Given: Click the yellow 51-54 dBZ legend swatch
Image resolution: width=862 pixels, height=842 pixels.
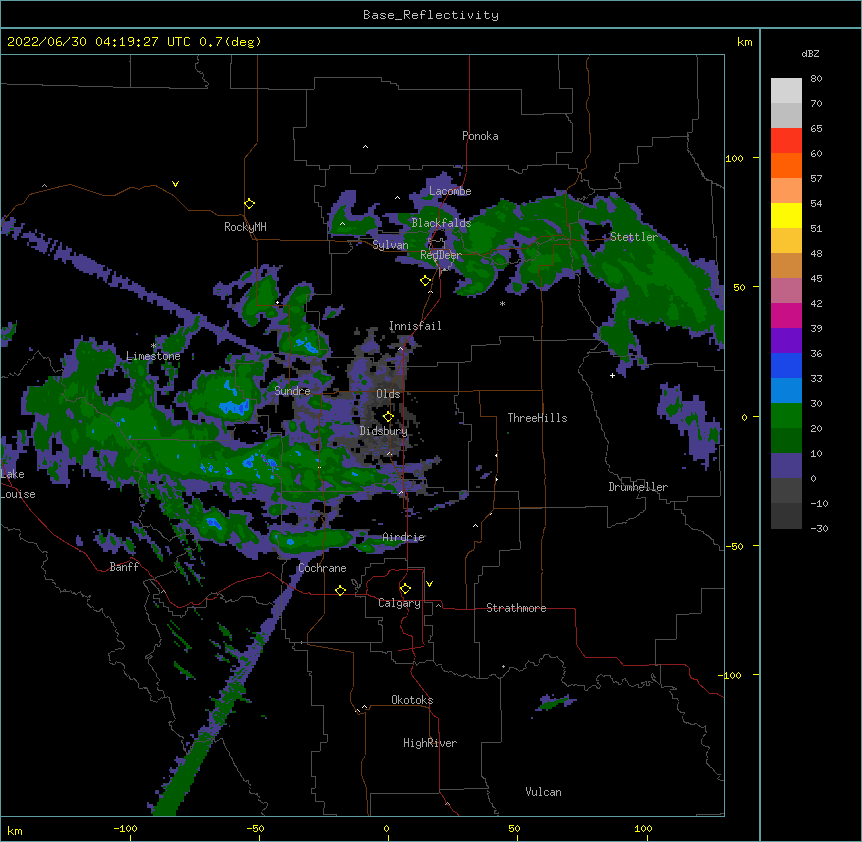Looking at the screenshot, I should (x=786, y=215).
